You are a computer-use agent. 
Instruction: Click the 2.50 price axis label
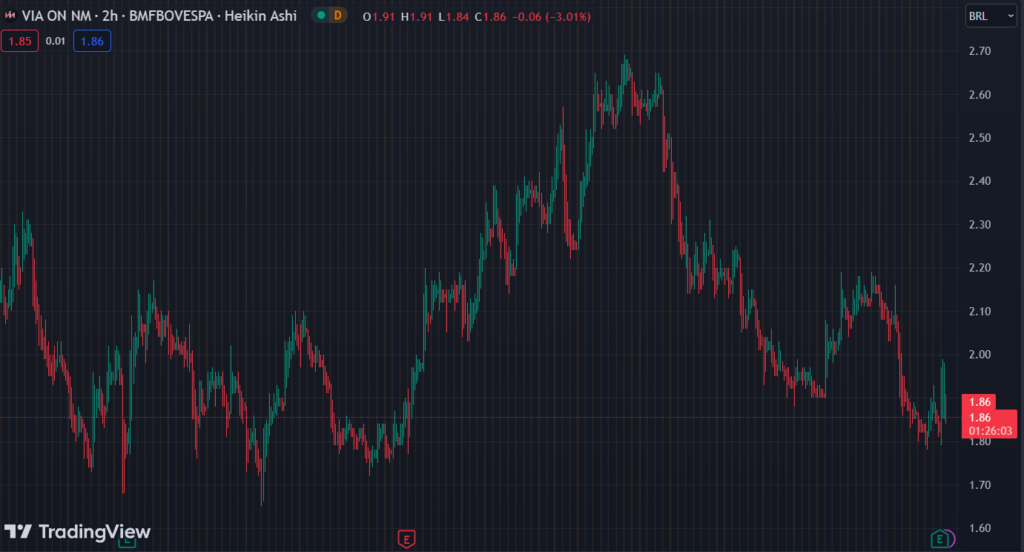[x=980, y=138]
